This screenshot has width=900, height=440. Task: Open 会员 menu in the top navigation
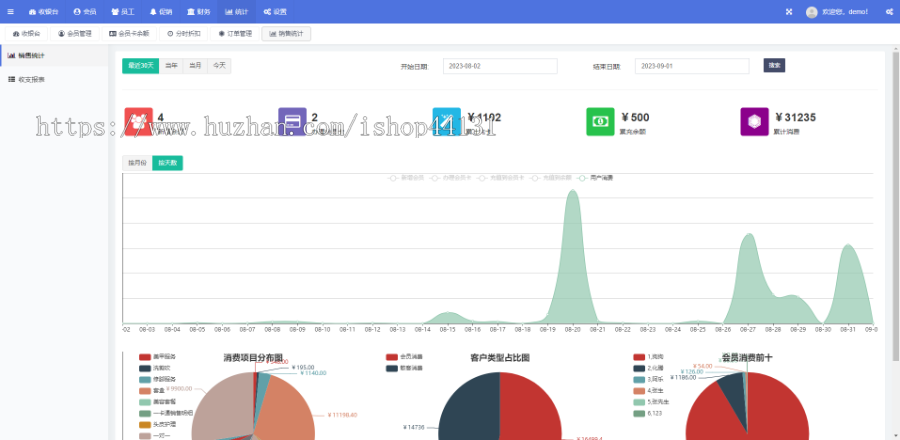[x=85, y=11]
